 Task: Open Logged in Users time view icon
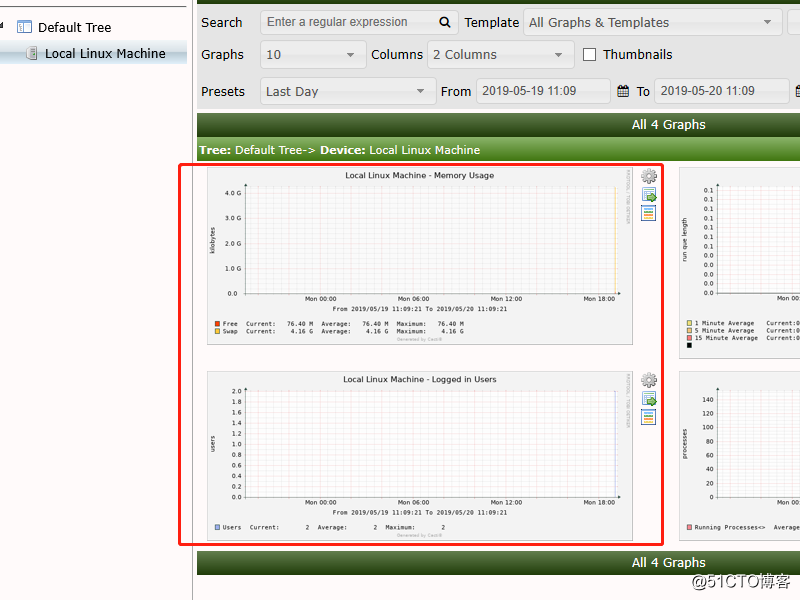(x=648, y=417)
